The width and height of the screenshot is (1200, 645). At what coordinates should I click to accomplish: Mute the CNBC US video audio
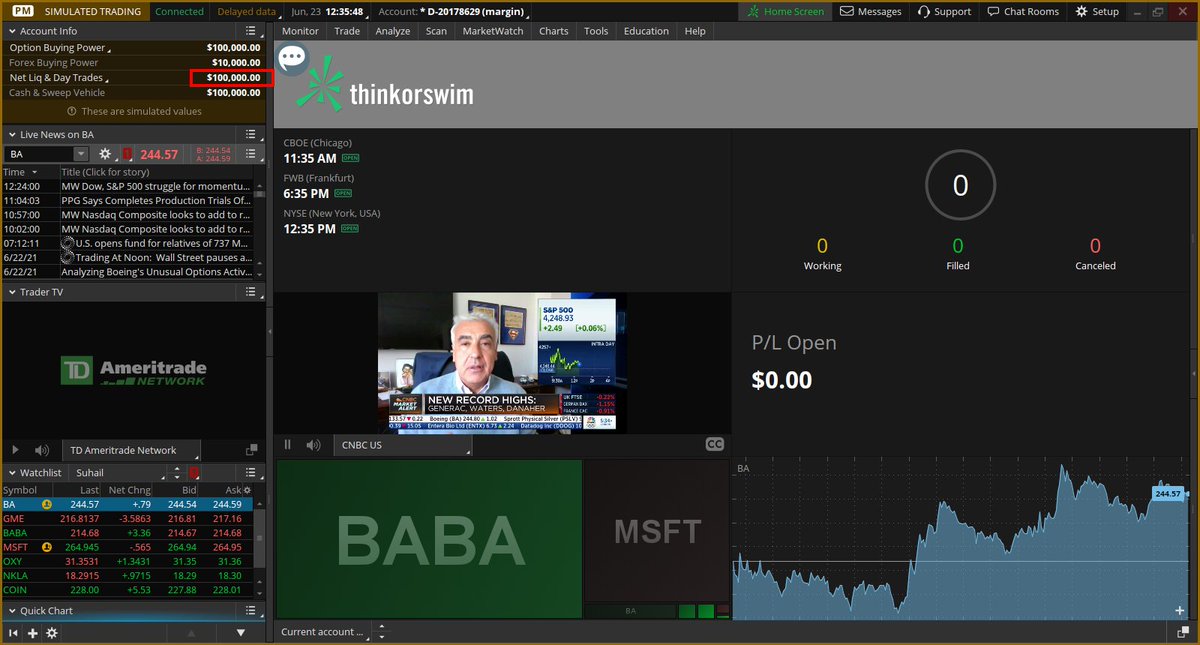pos(313,445)
